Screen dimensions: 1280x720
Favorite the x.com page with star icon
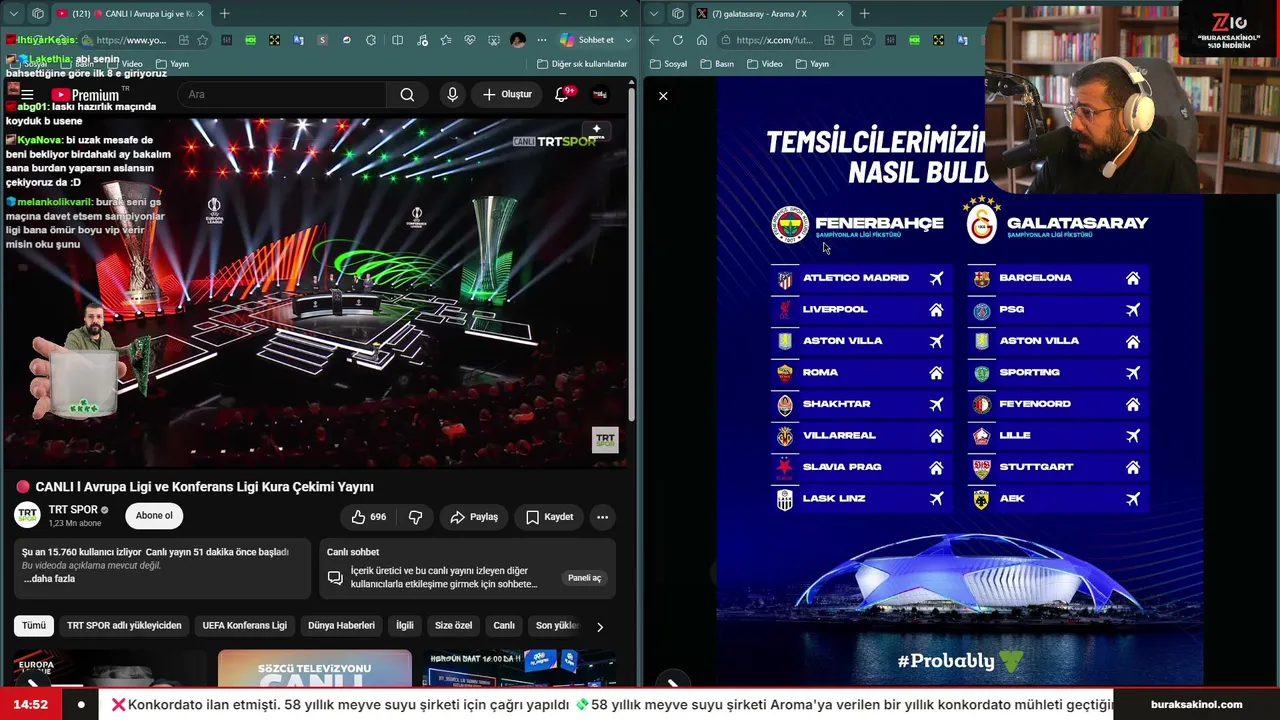pos(867,40)
